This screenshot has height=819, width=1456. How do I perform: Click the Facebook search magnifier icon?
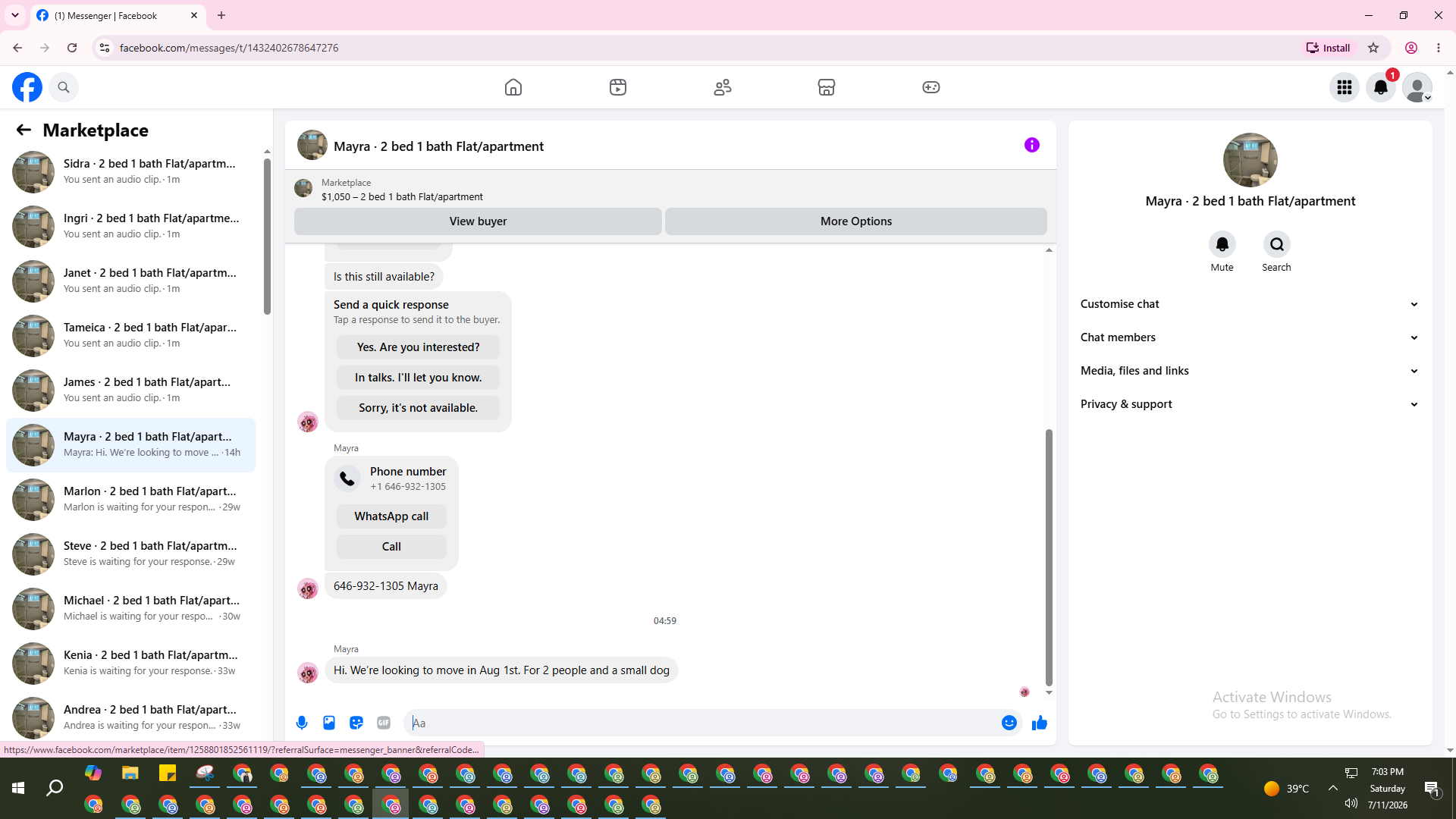click(x=64, y=87)
